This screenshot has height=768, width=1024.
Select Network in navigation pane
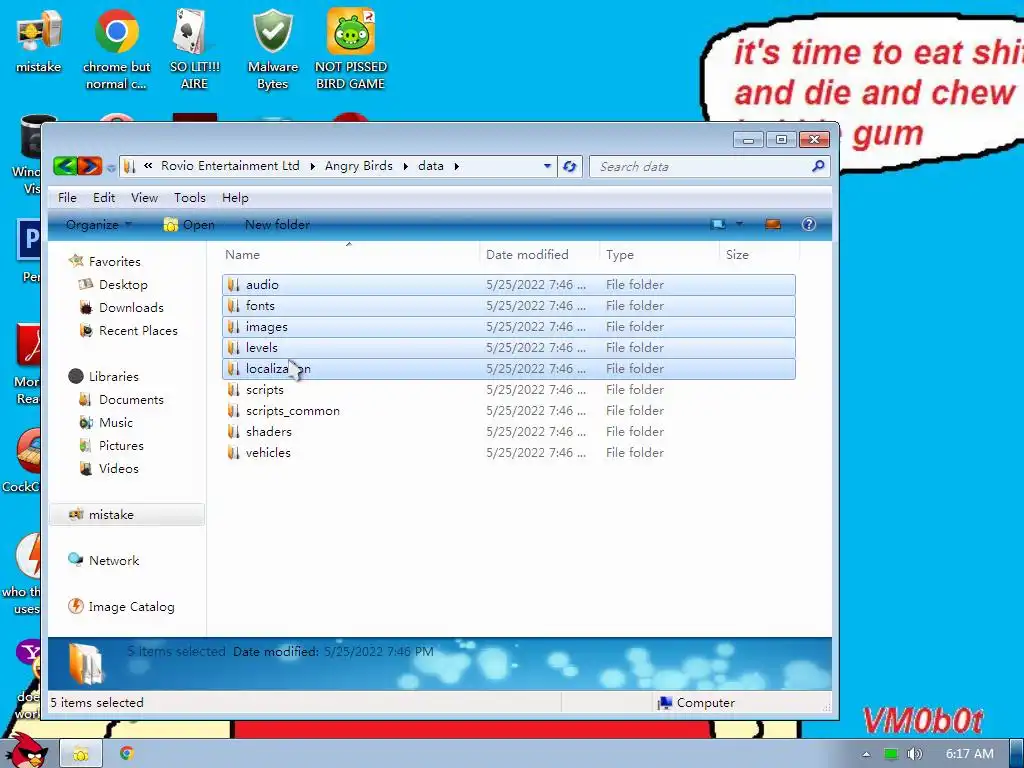[104, 560]
